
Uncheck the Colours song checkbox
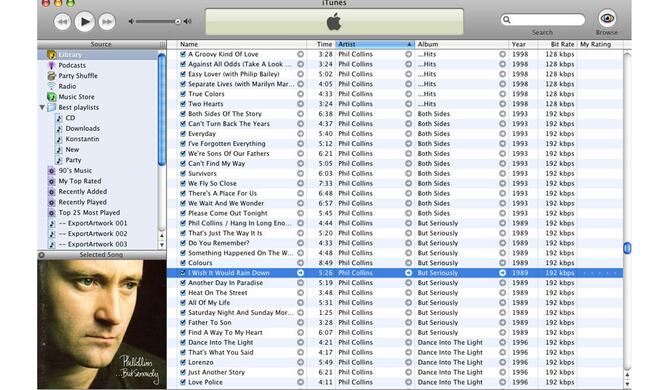(183, 263)
